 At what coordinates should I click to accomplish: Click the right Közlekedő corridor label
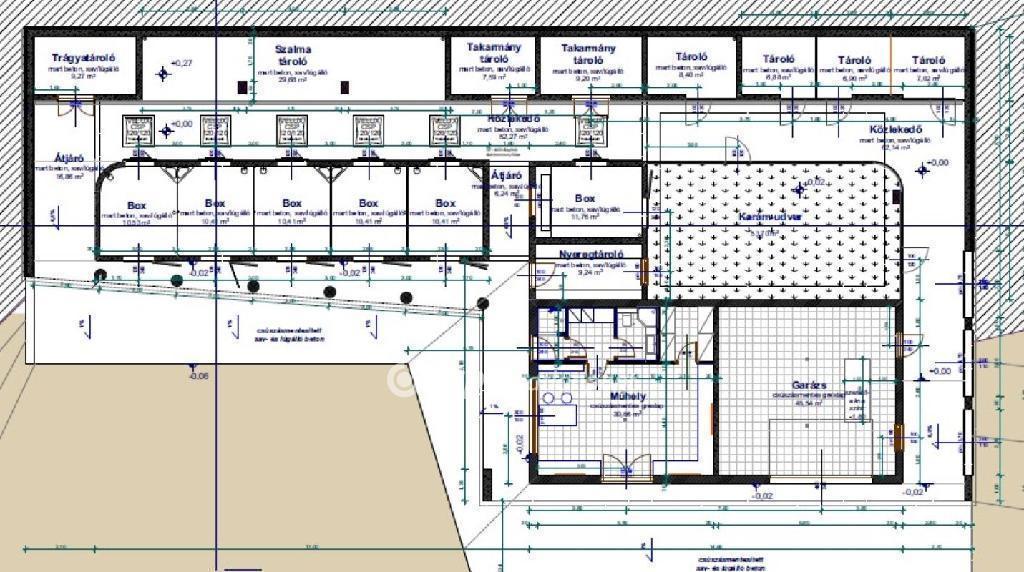tap(895, 129)
